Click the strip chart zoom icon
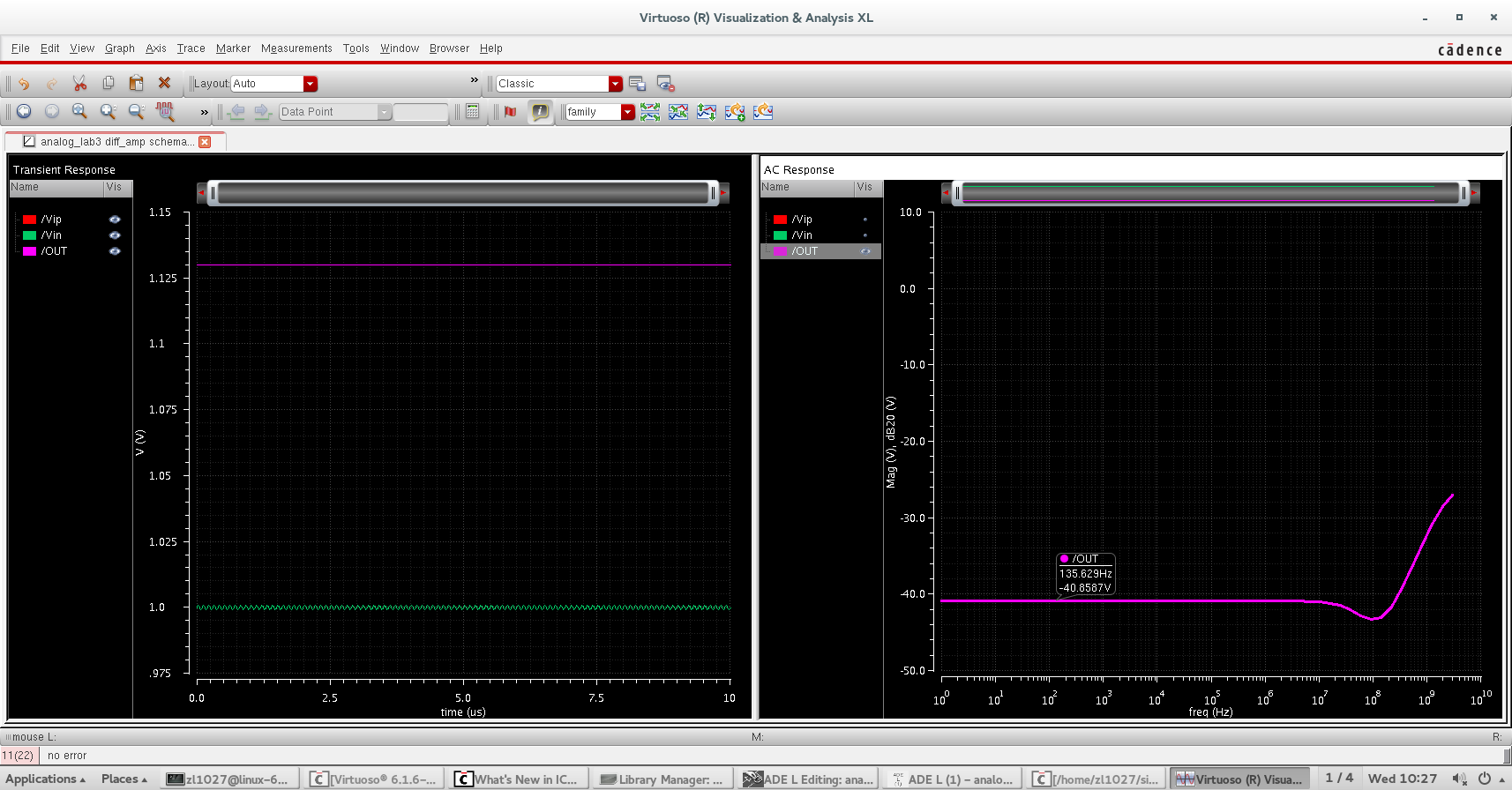Image resolution: width=1512 pixels, height=790 pixels. [x=165, y=112]
